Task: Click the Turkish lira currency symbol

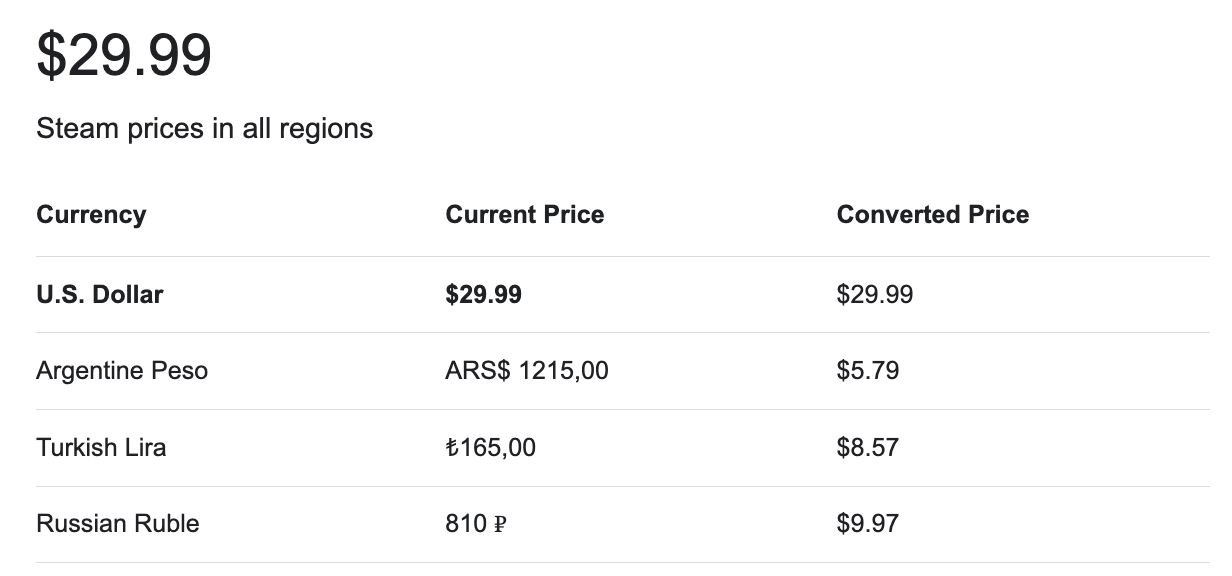Action: click(452, 447)
